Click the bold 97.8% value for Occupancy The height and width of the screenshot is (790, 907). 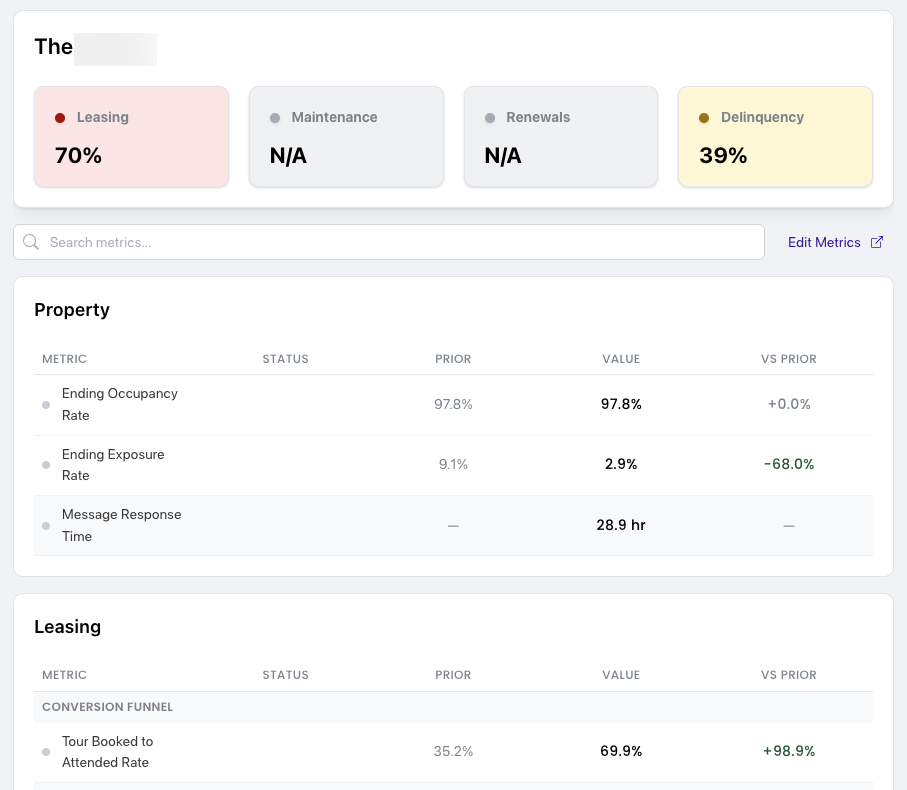point(621,404)
